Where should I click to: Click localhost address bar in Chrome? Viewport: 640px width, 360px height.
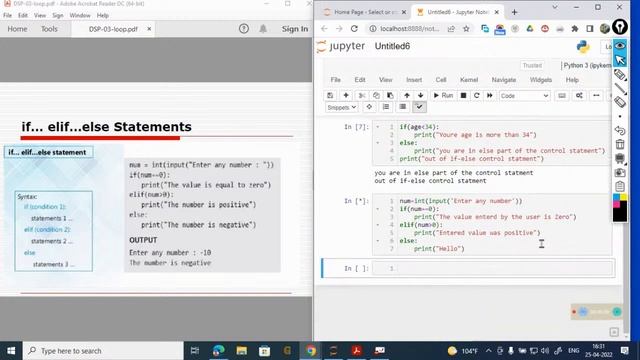409,29
